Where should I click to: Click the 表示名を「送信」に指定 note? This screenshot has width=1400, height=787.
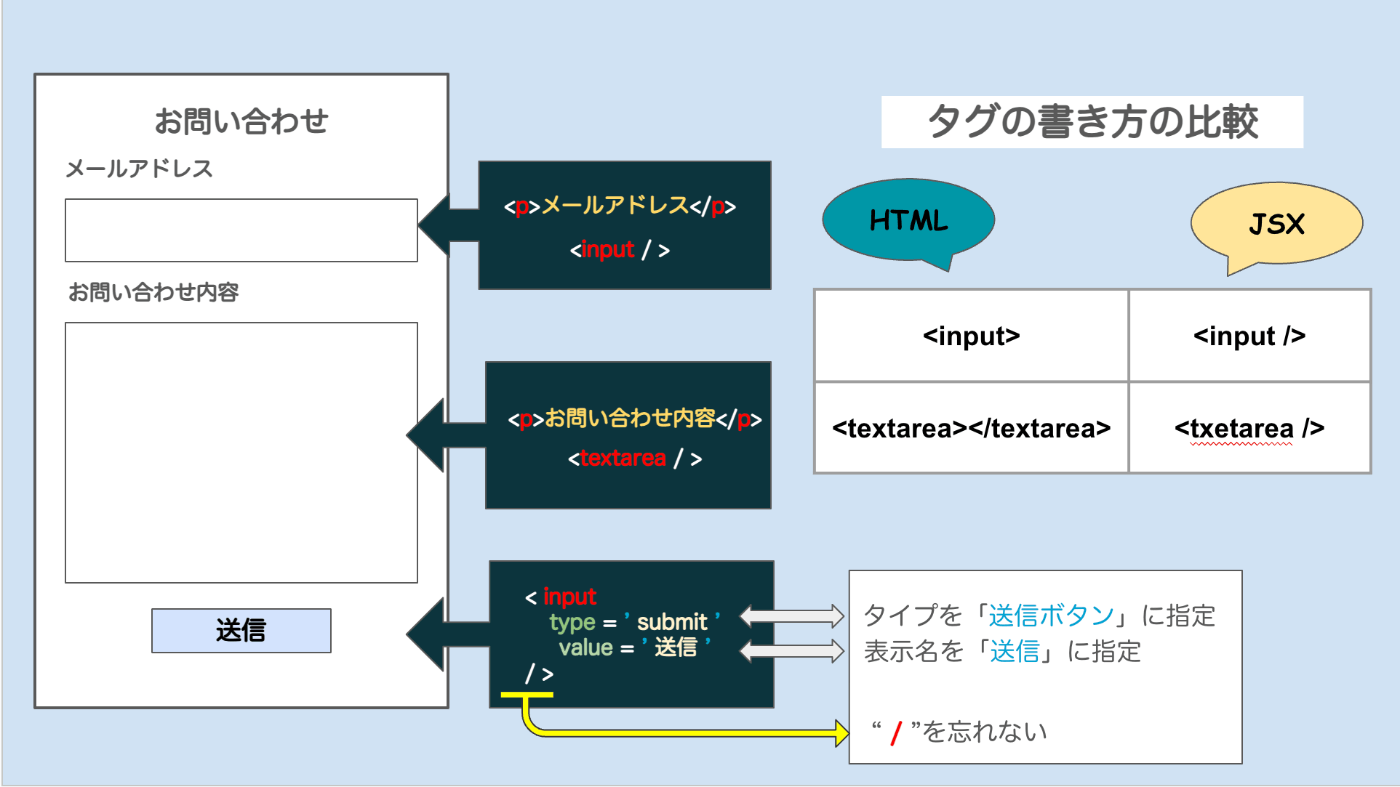(1002, 653)
